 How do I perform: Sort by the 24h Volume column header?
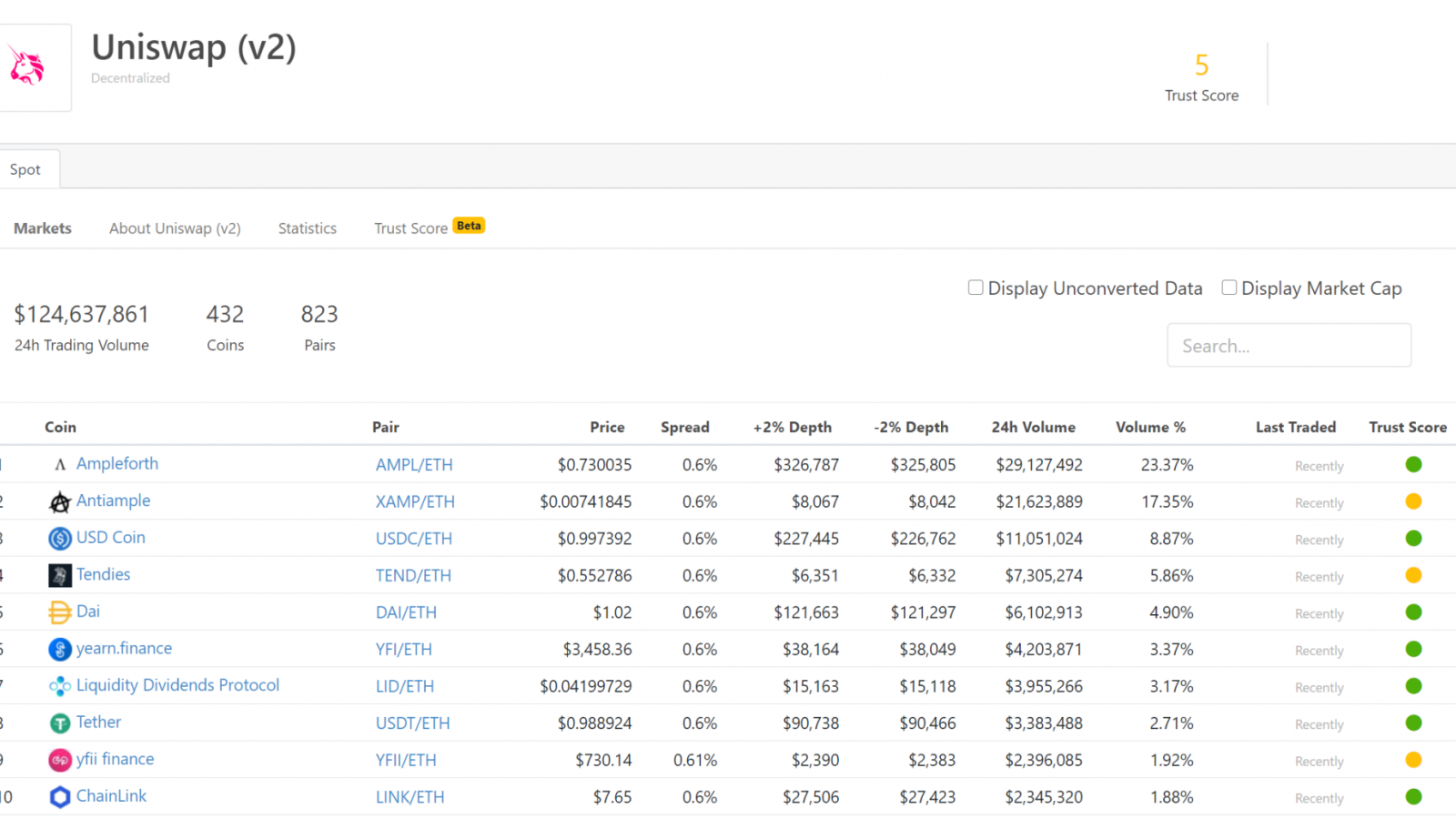pos(1033,427)
